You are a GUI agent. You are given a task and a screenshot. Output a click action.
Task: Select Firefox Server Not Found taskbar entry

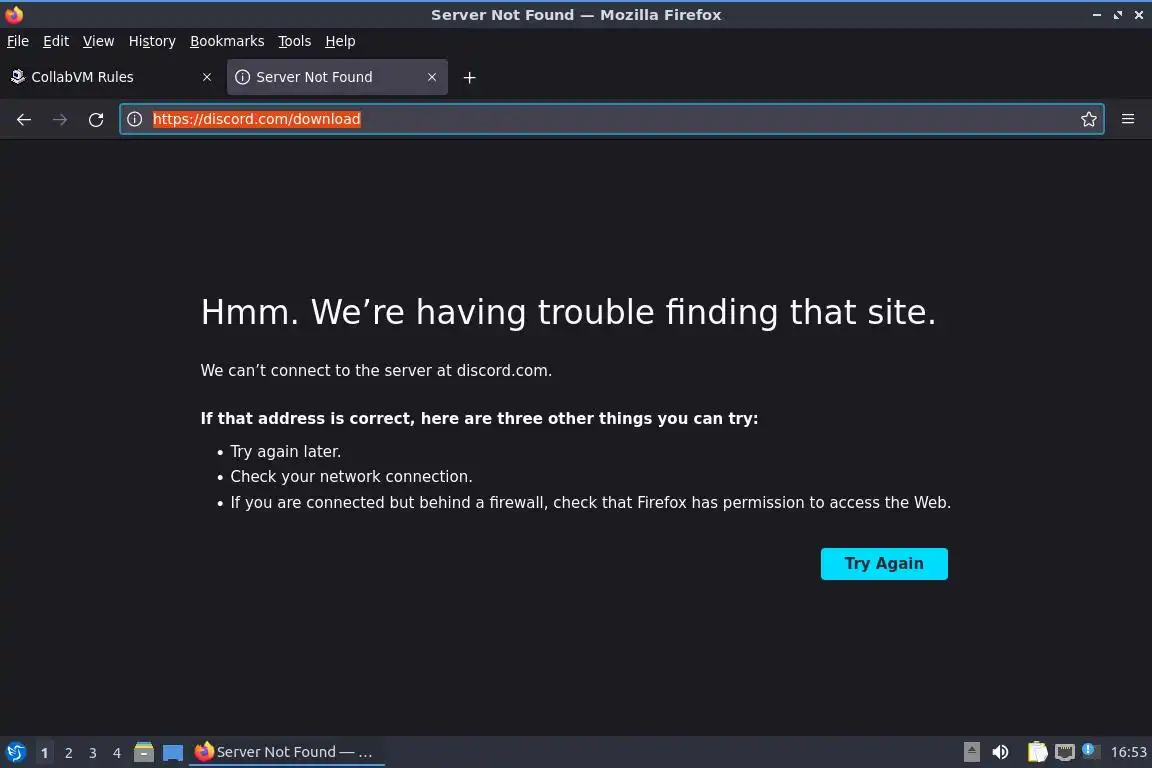click(x=287, y=752)
